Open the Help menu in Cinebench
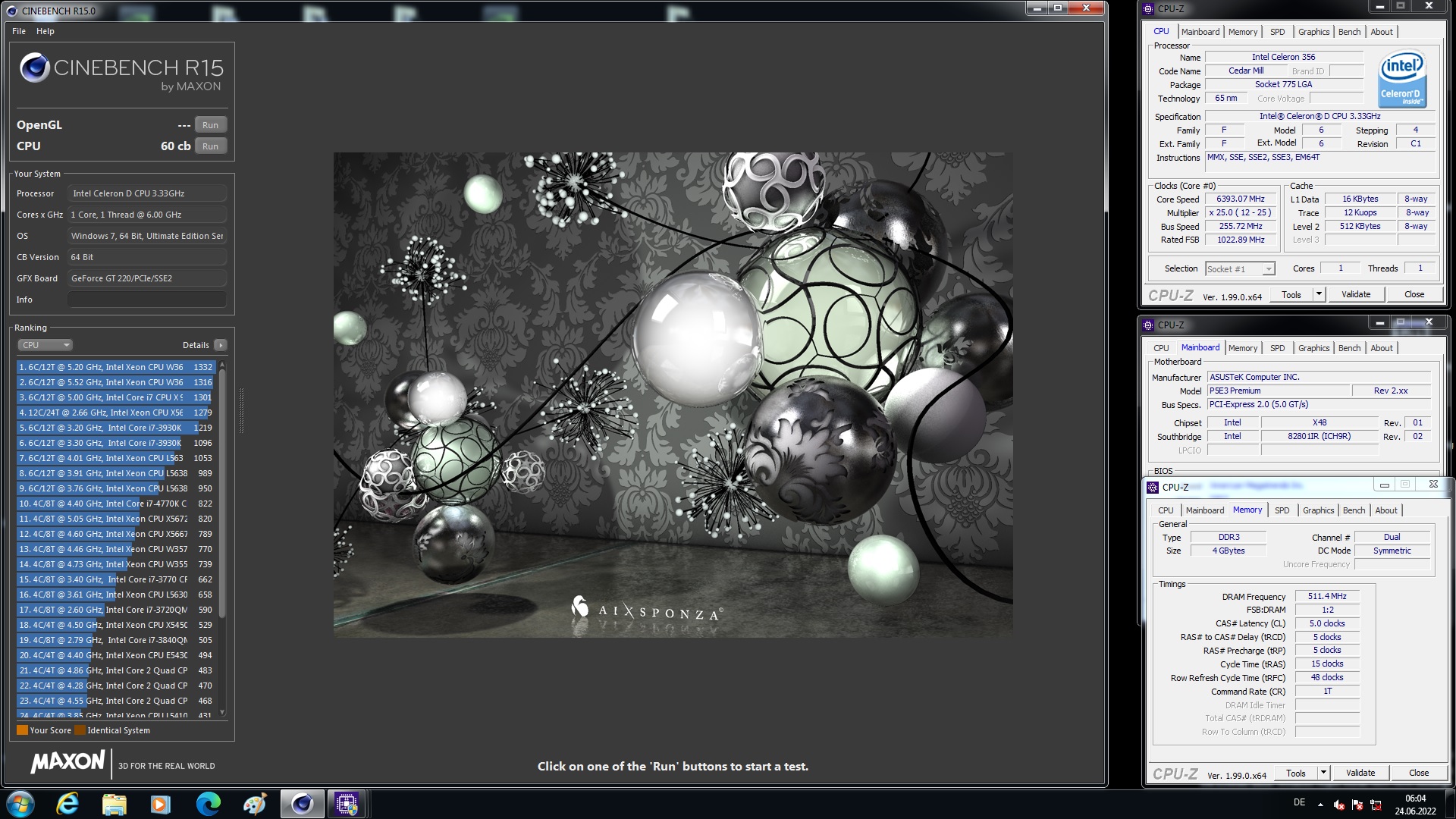Image resolution: width=1456 pixels, height=819 pixels. point(45,31)
